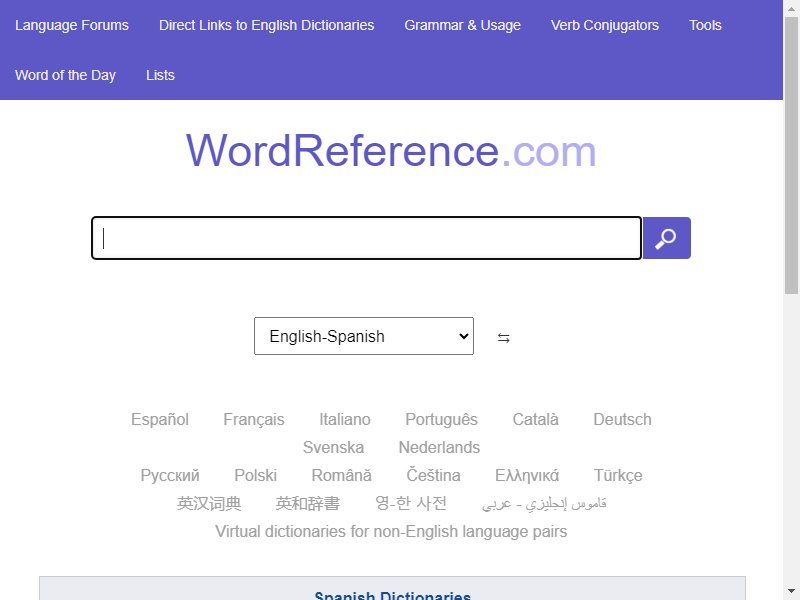Open the Language Forums menu
Viewport: 800px width, 600px height.
(x=72, y=25)
